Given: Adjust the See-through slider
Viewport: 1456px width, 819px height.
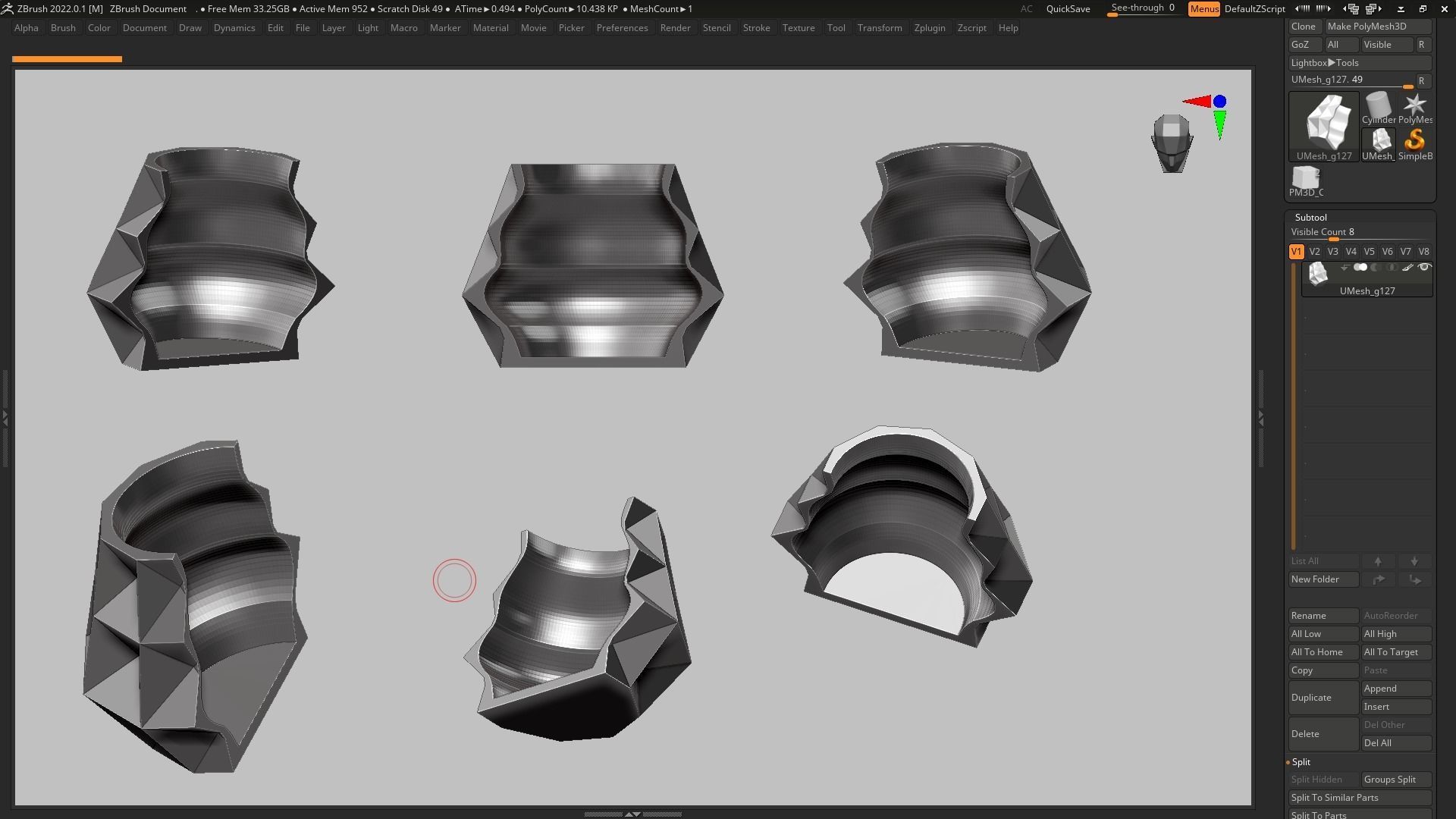Looking at the screenshot, I should pos(1143,9).
